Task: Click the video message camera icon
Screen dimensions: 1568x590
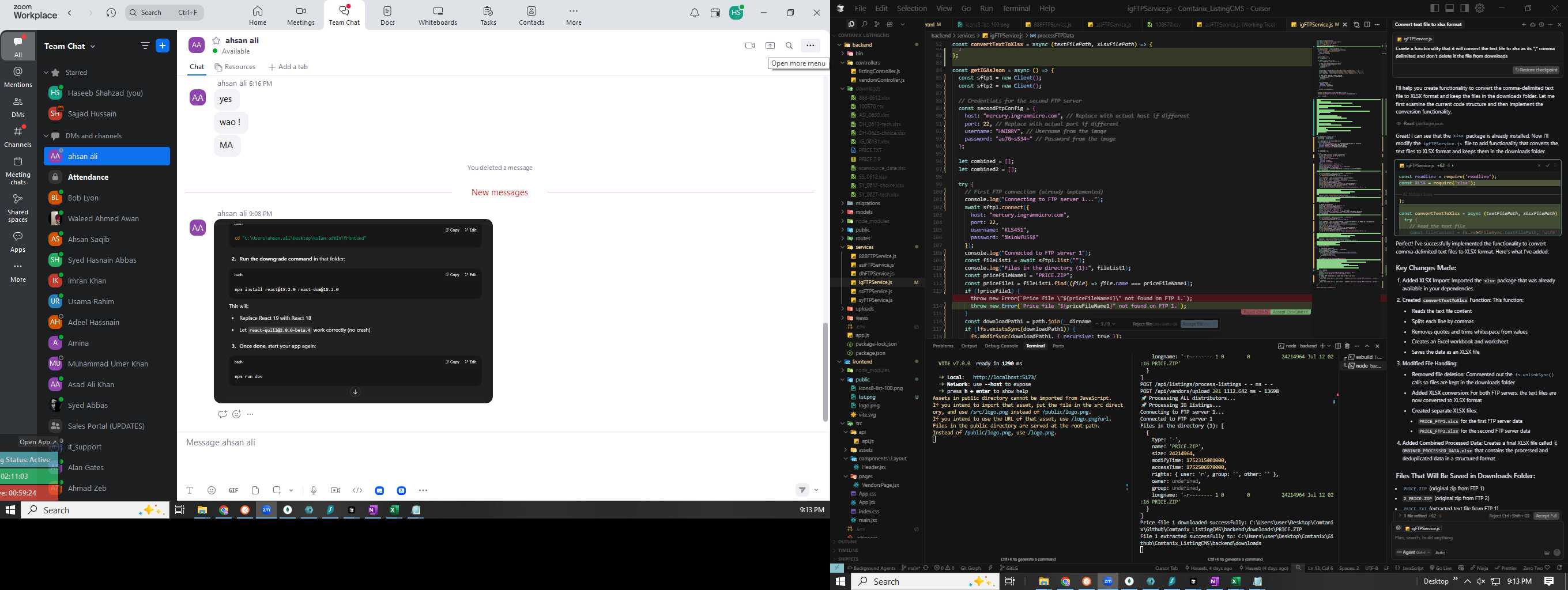Action: point(336,490)
